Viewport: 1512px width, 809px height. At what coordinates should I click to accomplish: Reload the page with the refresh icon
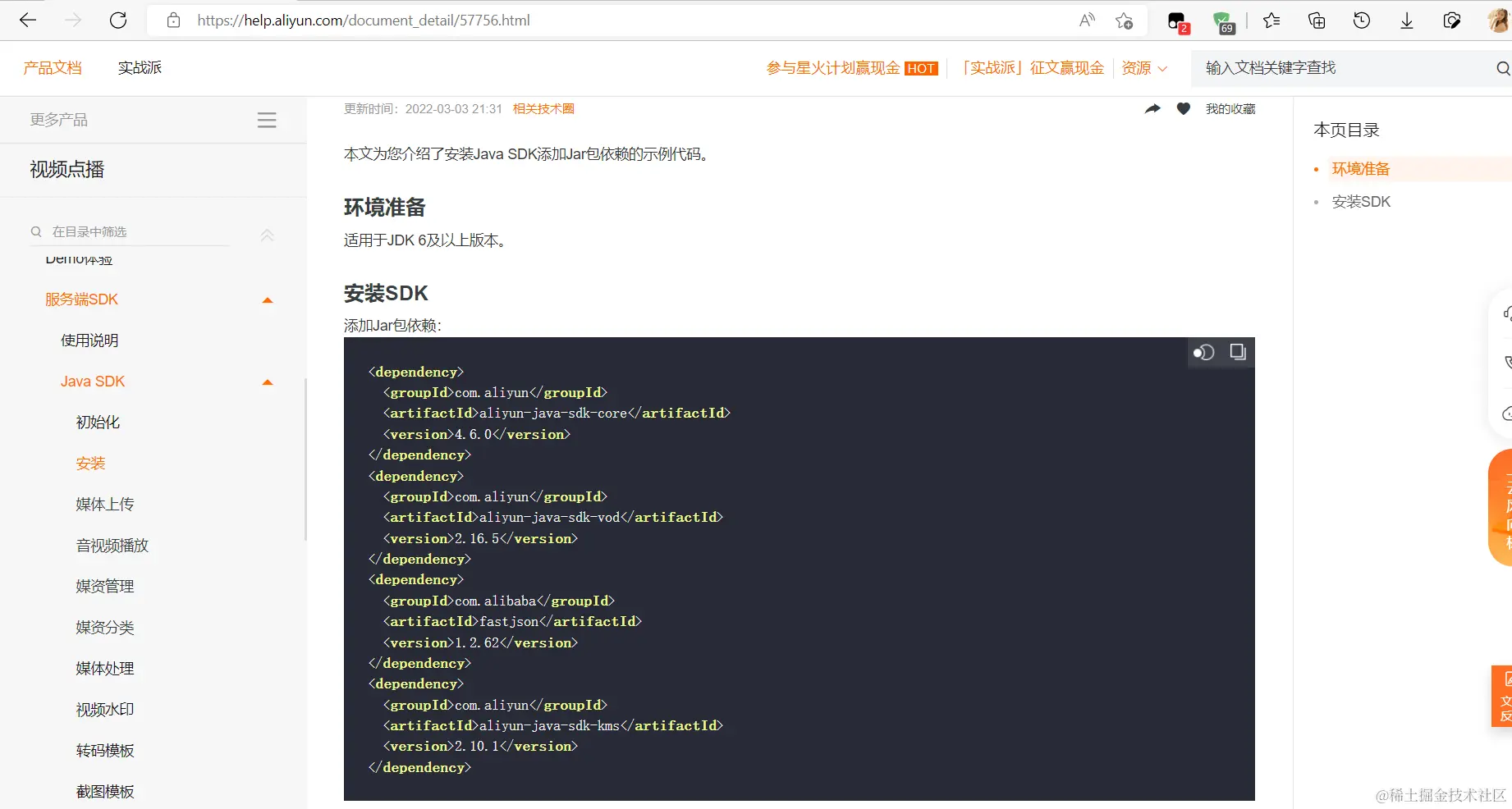tap(117, 20)
